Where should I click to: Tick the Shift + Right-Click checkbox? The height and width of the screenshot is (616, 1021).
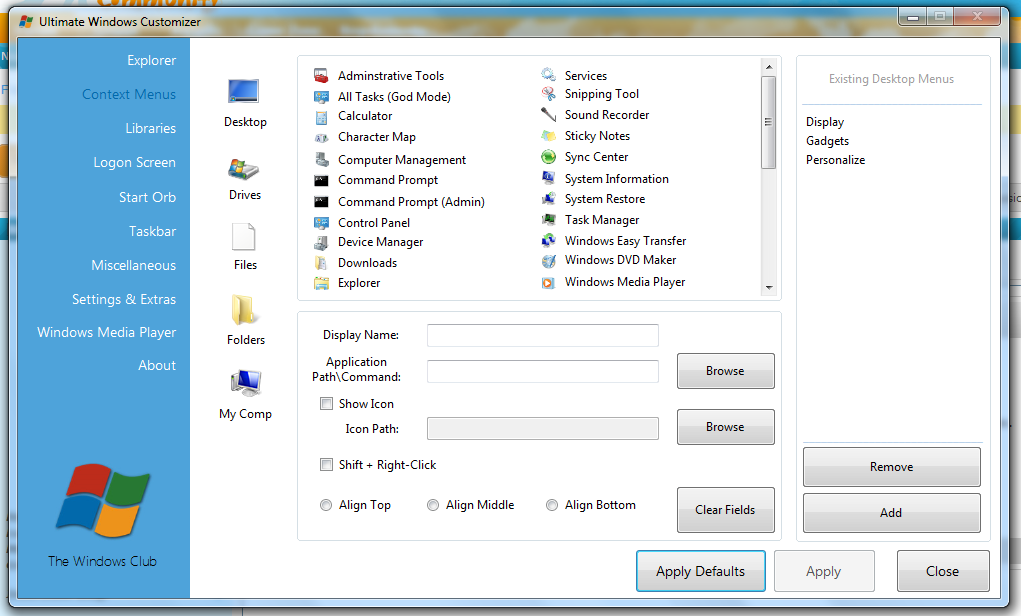pyautogui.click(x=326, y=464)
